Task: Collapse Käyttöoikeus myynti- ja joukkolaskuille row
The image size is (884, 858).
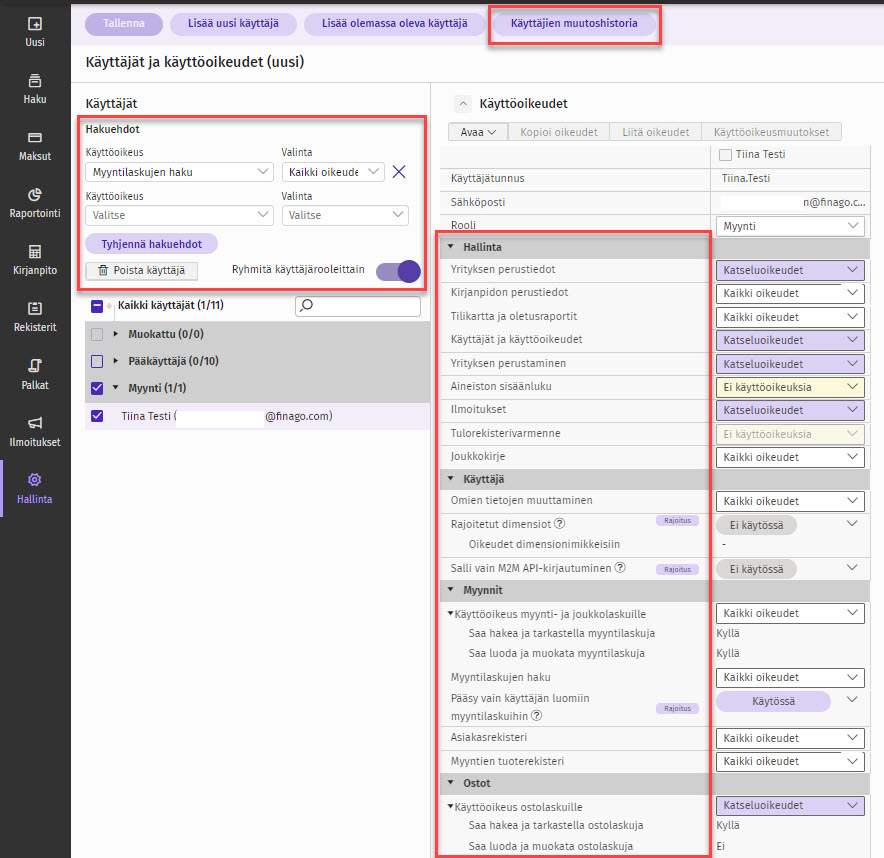Action: coord(450,613)
